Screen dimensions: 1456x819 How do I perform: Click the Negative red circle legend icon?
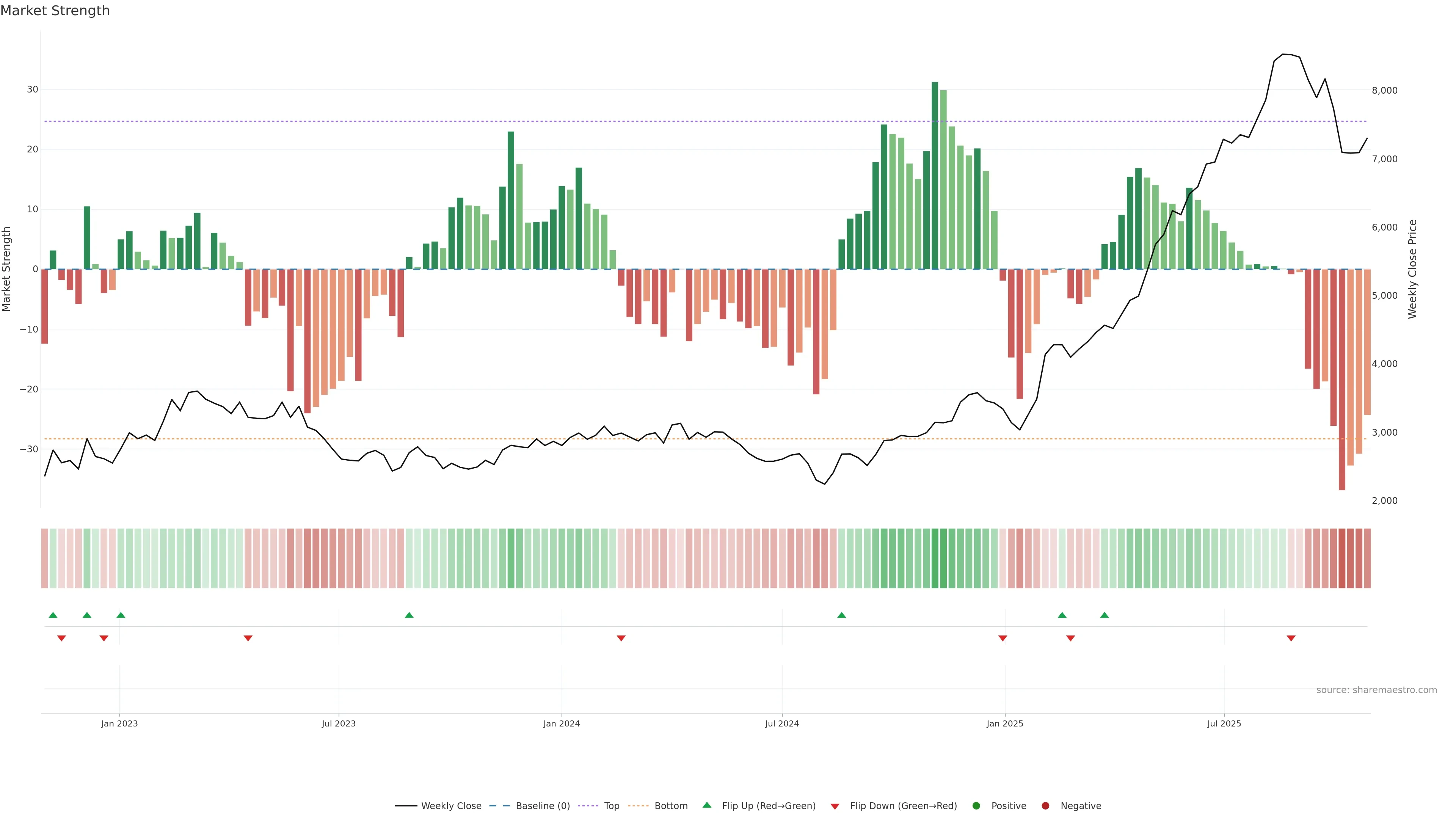(1045, 806)
